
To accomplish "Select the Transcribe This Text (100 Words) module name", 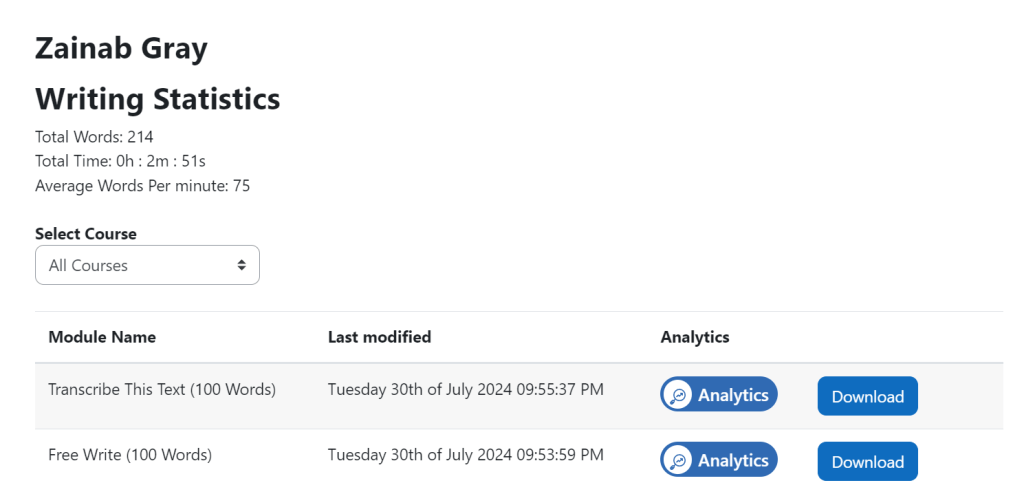I will (x=162, y=389).
